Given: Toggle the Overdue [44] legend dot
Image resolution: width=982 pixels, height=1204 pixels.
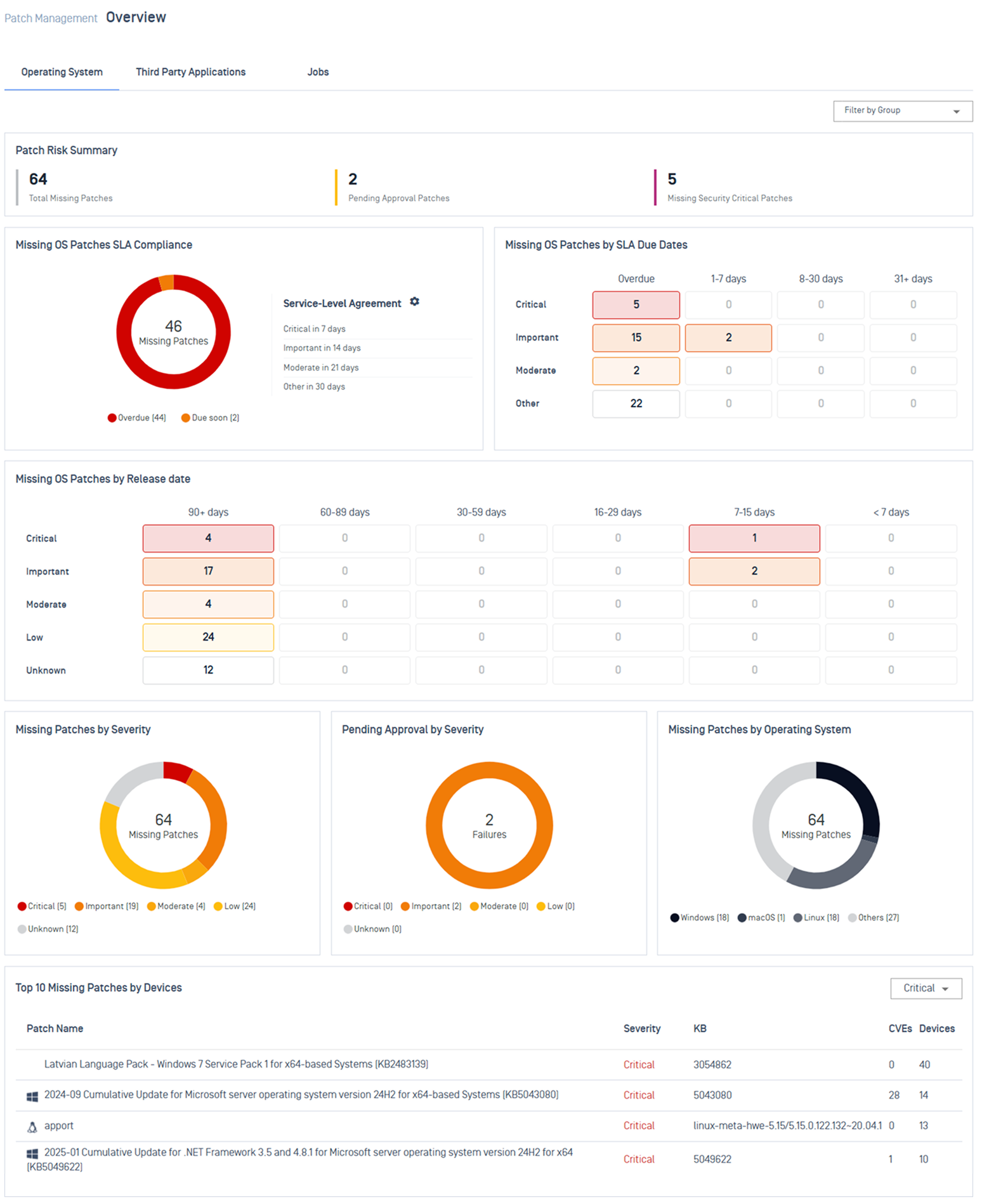Looking at the screenshot, I should (112, 418).
